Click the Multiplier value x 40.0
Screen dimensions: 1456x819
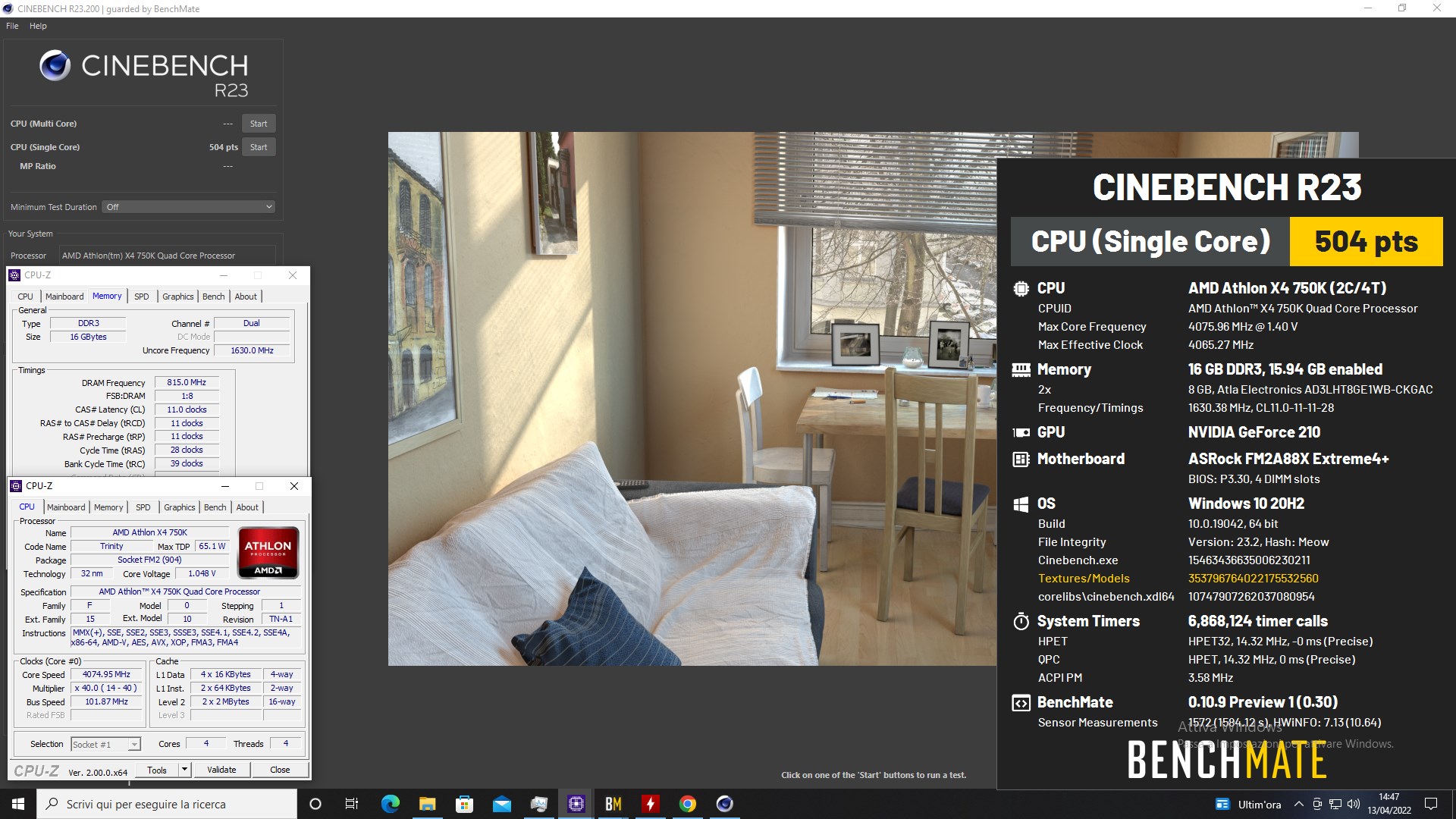click(106, 688)
